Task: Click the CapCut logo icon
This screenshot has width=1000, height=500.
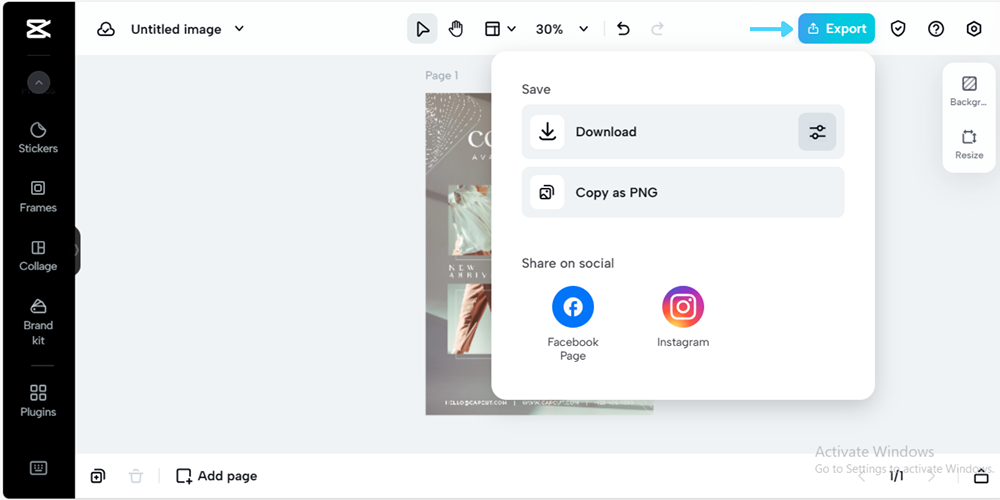Action: (38, 29)
